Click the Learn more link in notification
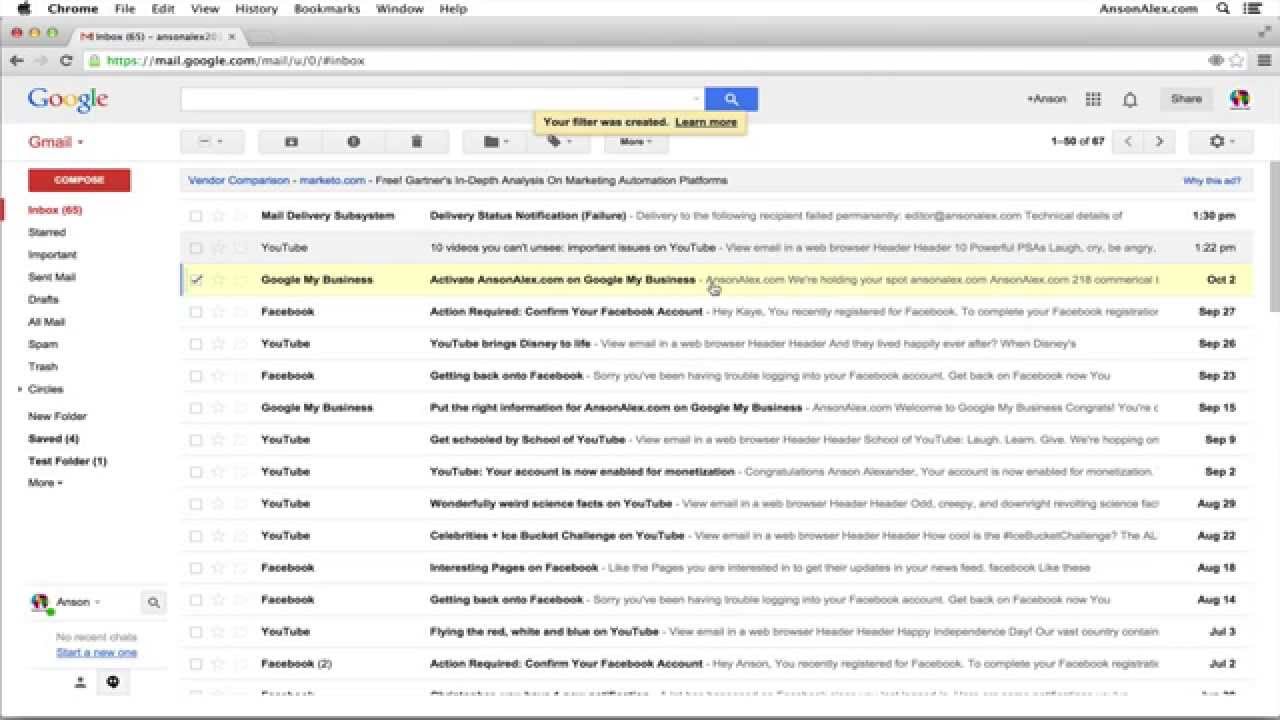1280x720 pixels. [x=706, y=122]
